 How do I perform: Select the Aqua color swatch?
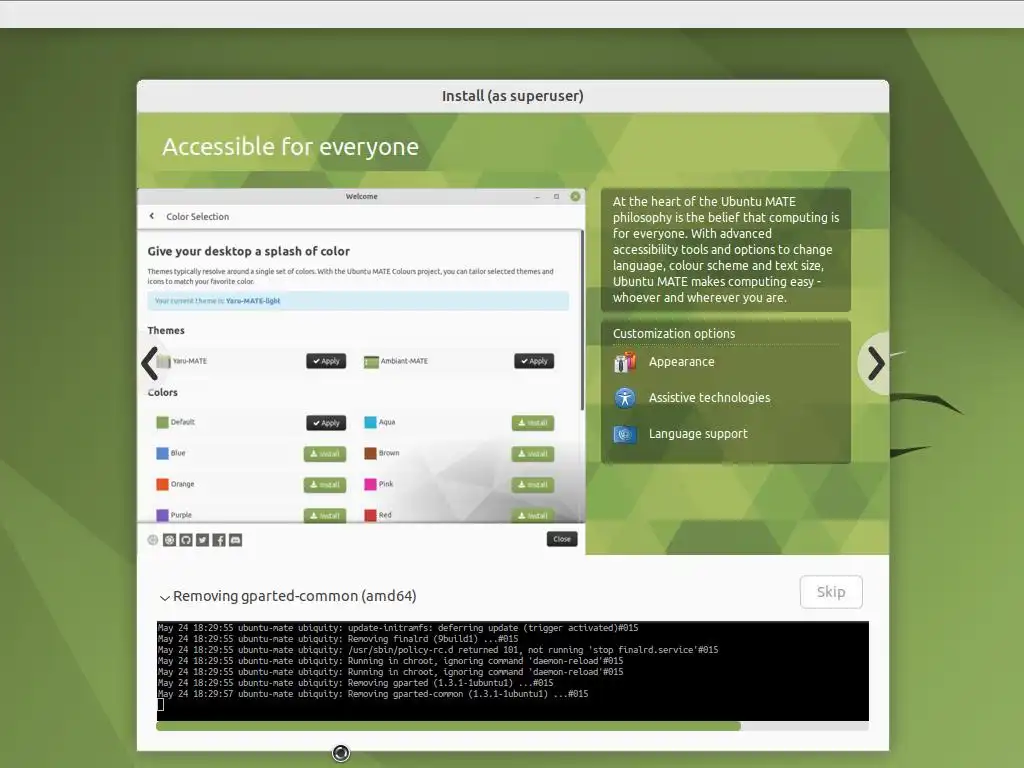click(x=370, y=422)
